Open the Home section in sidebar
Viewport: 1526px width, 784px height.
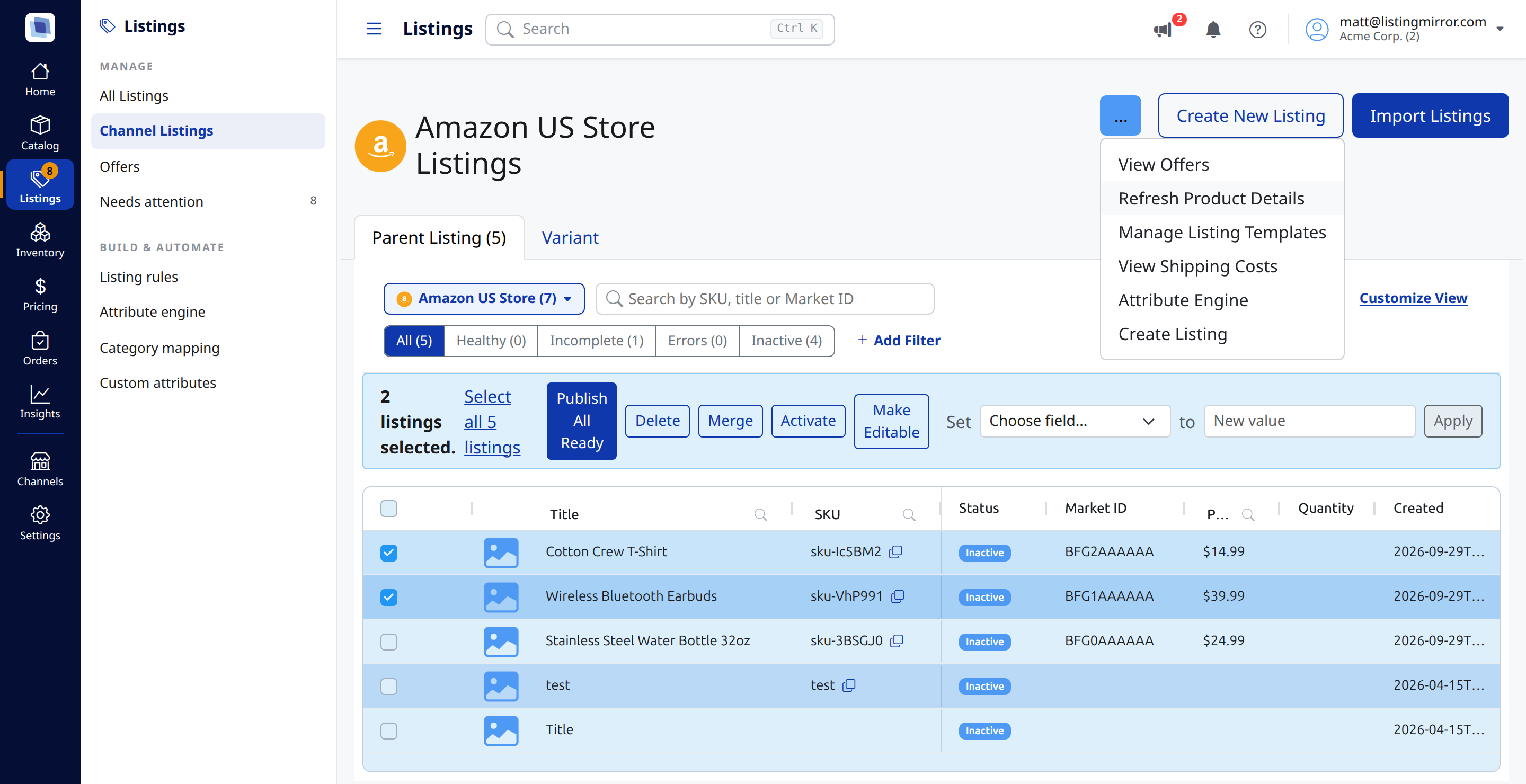click(x=40, y=80)
